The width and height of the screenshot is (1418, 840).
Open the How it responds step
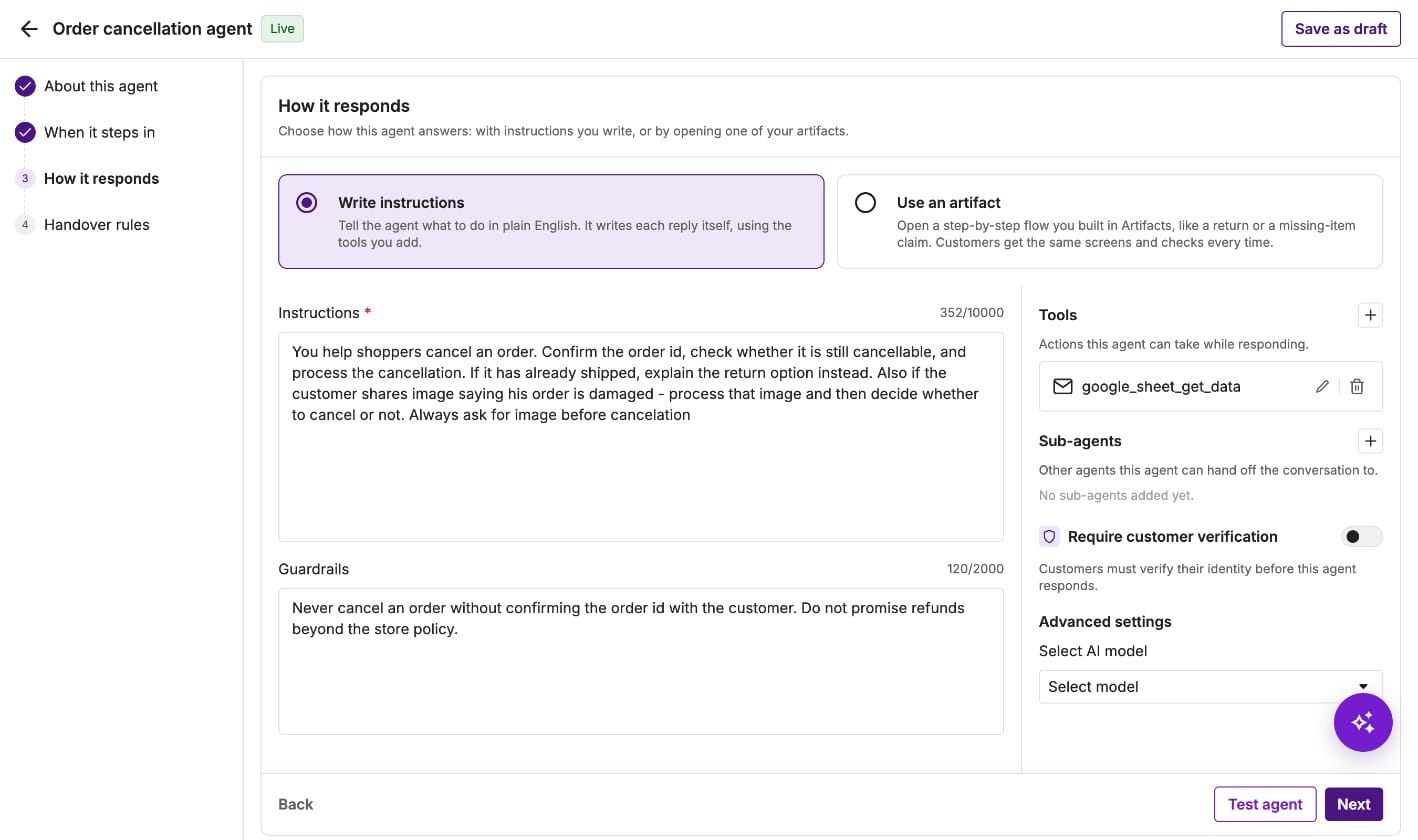101,179
